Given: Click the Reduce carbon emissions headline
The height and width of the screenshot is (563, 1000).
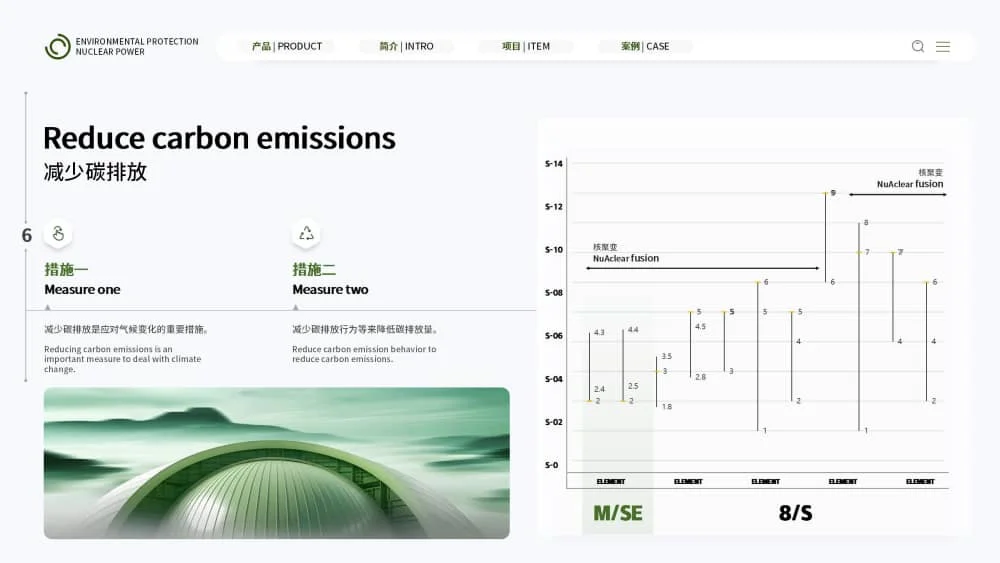Looking at the screenshot, I should click(x=219, y=138).
